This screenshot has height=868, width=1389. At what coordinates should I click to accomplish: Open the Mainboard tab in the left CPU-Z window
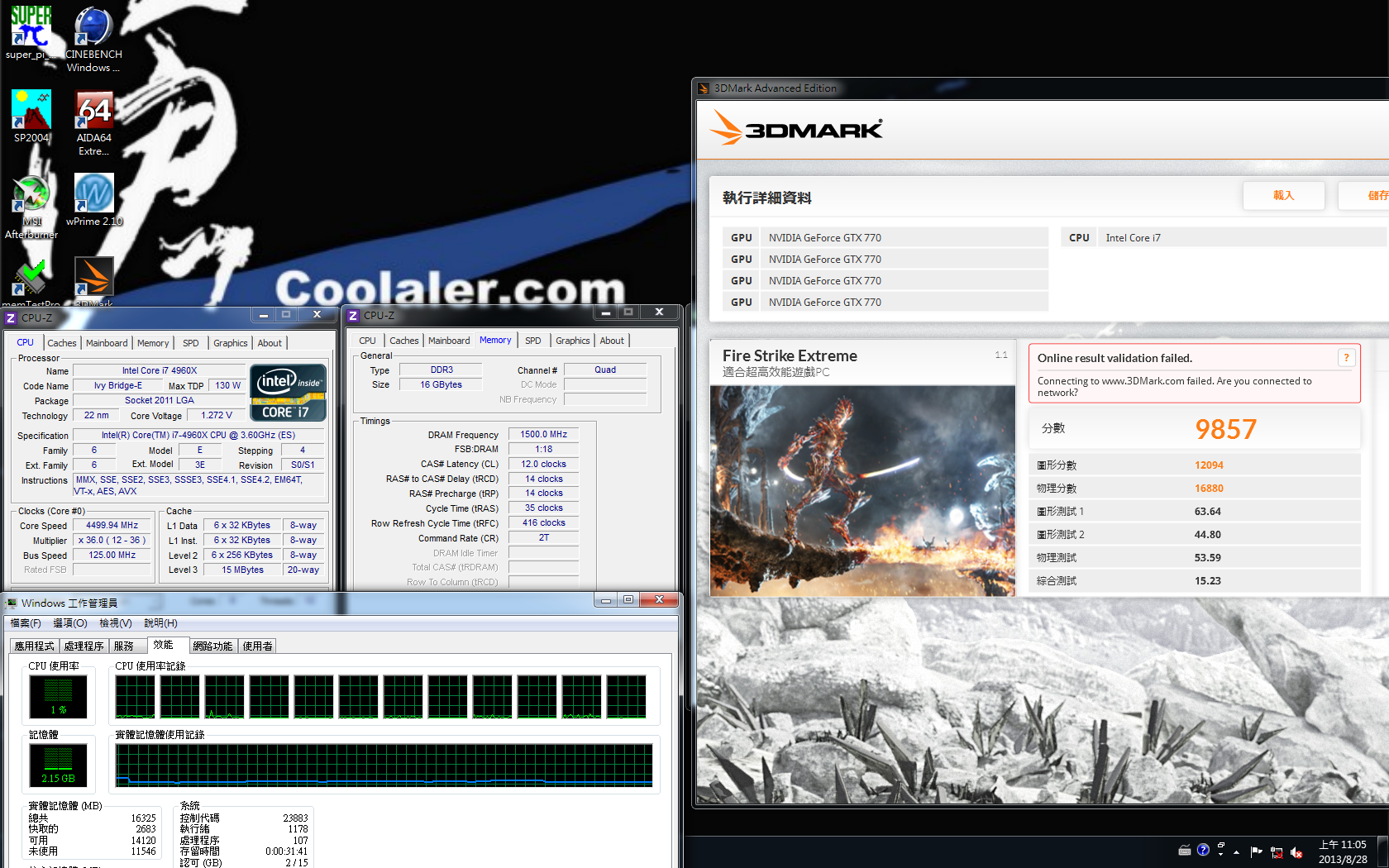pyautogui.click(x=107, y=343)
